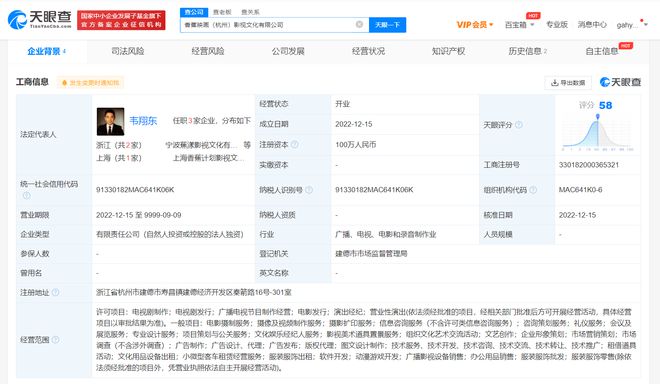Select the 公司发展 tab

tap(288, 51)
